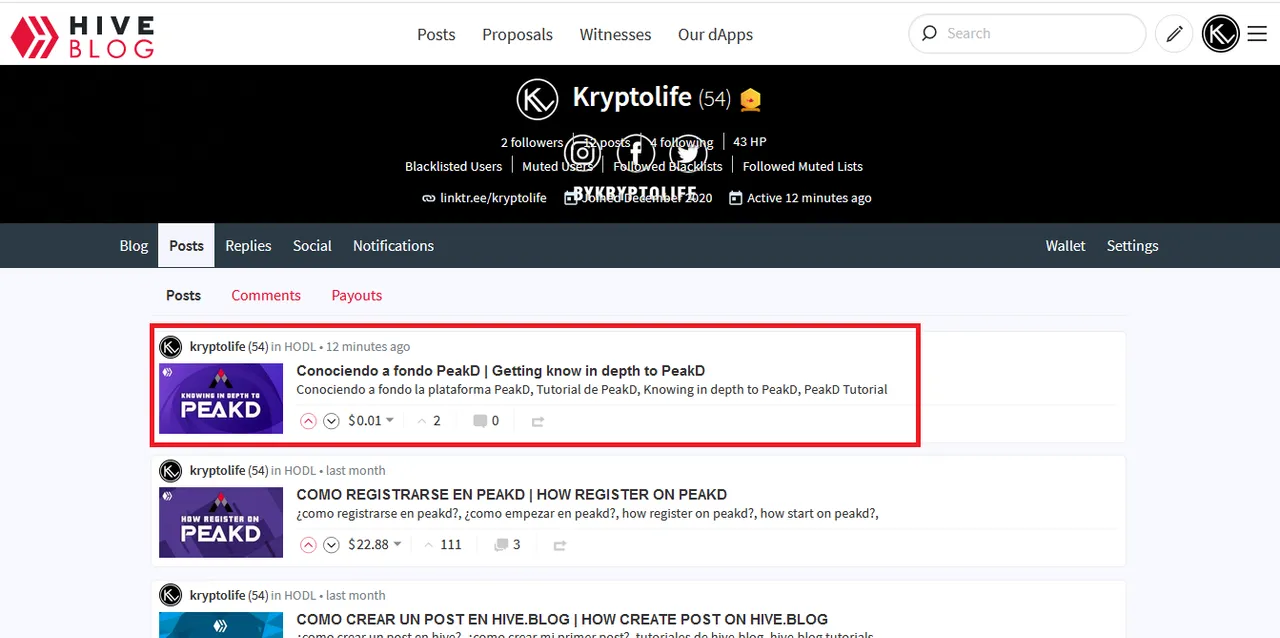Show 111 voters on COMO REGISTRARSE post
Viewport: 1280px width, 638px height.
[x=443, y=545]
